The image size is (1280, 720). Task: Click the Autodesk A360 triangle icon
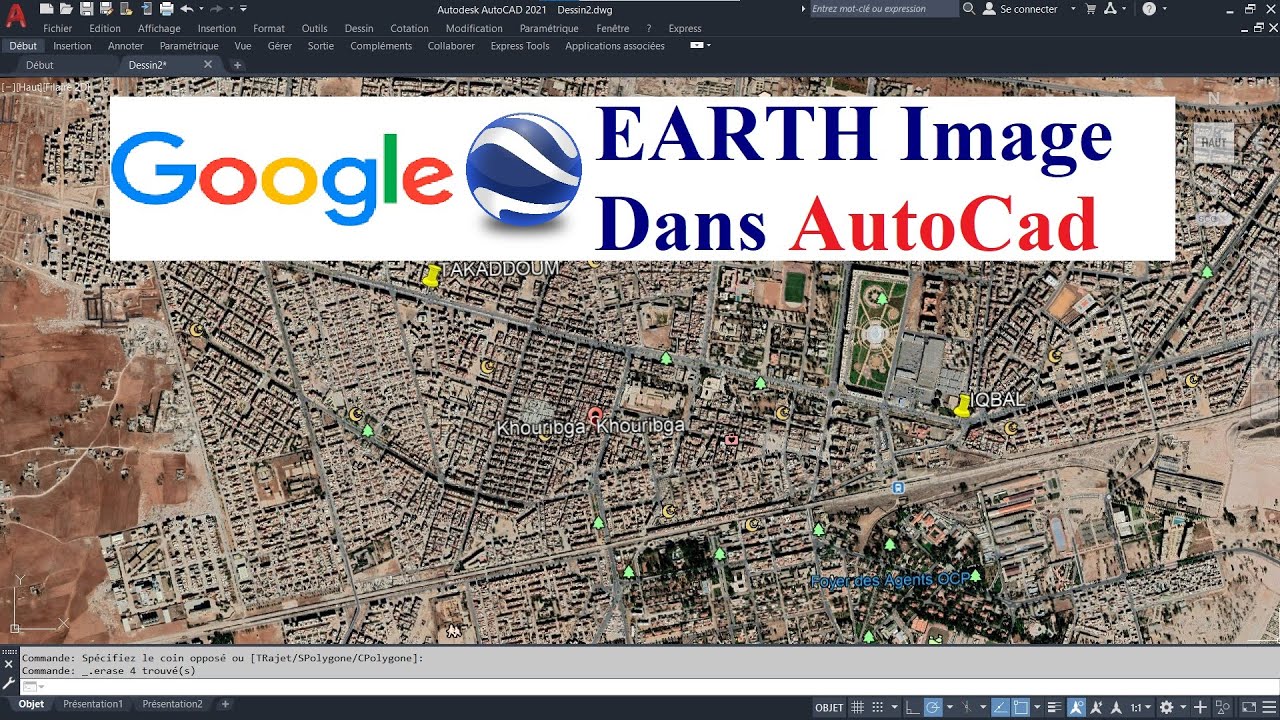(x=1112, y=9)
